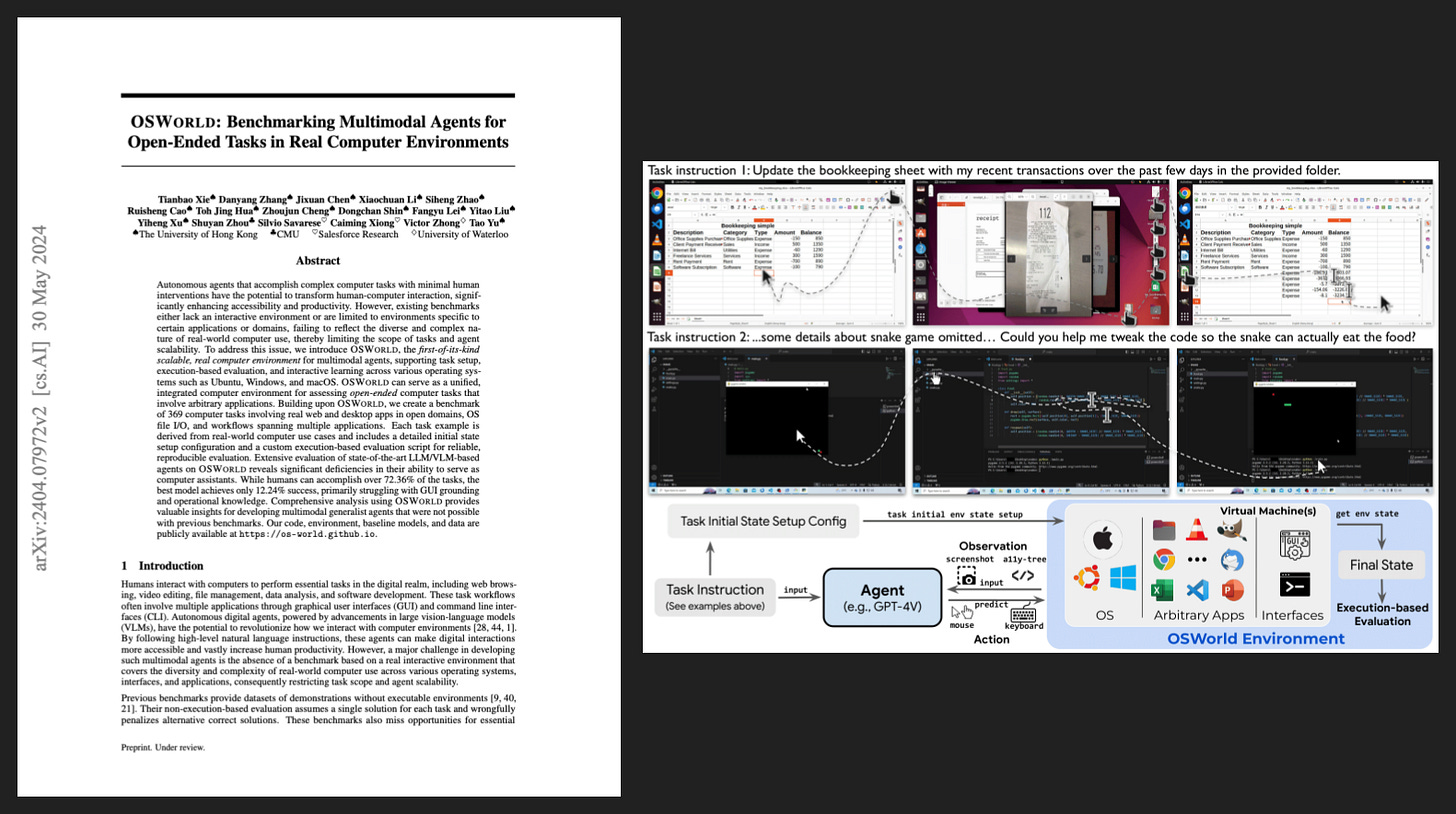Click the Final State box
Viewport: 1456px width, 814px height.
click(1382, 565)
